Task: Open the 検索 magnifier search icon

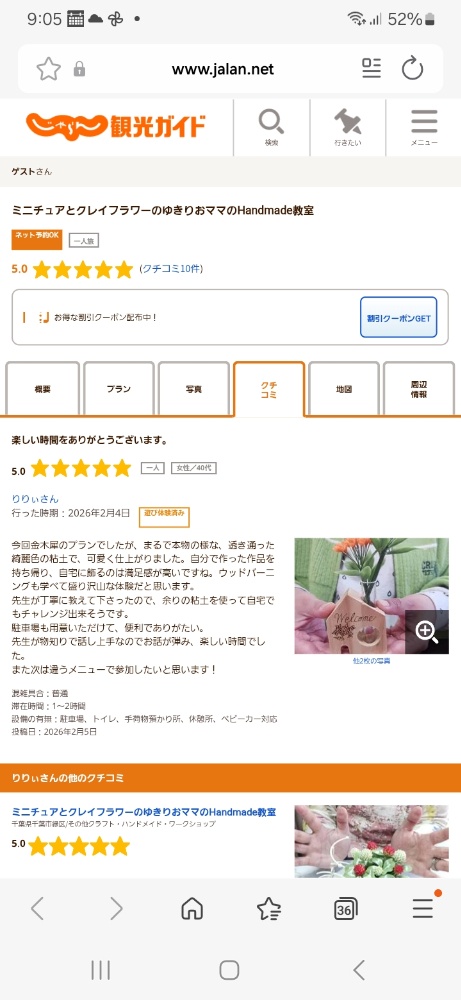Action: coord(272,128)
